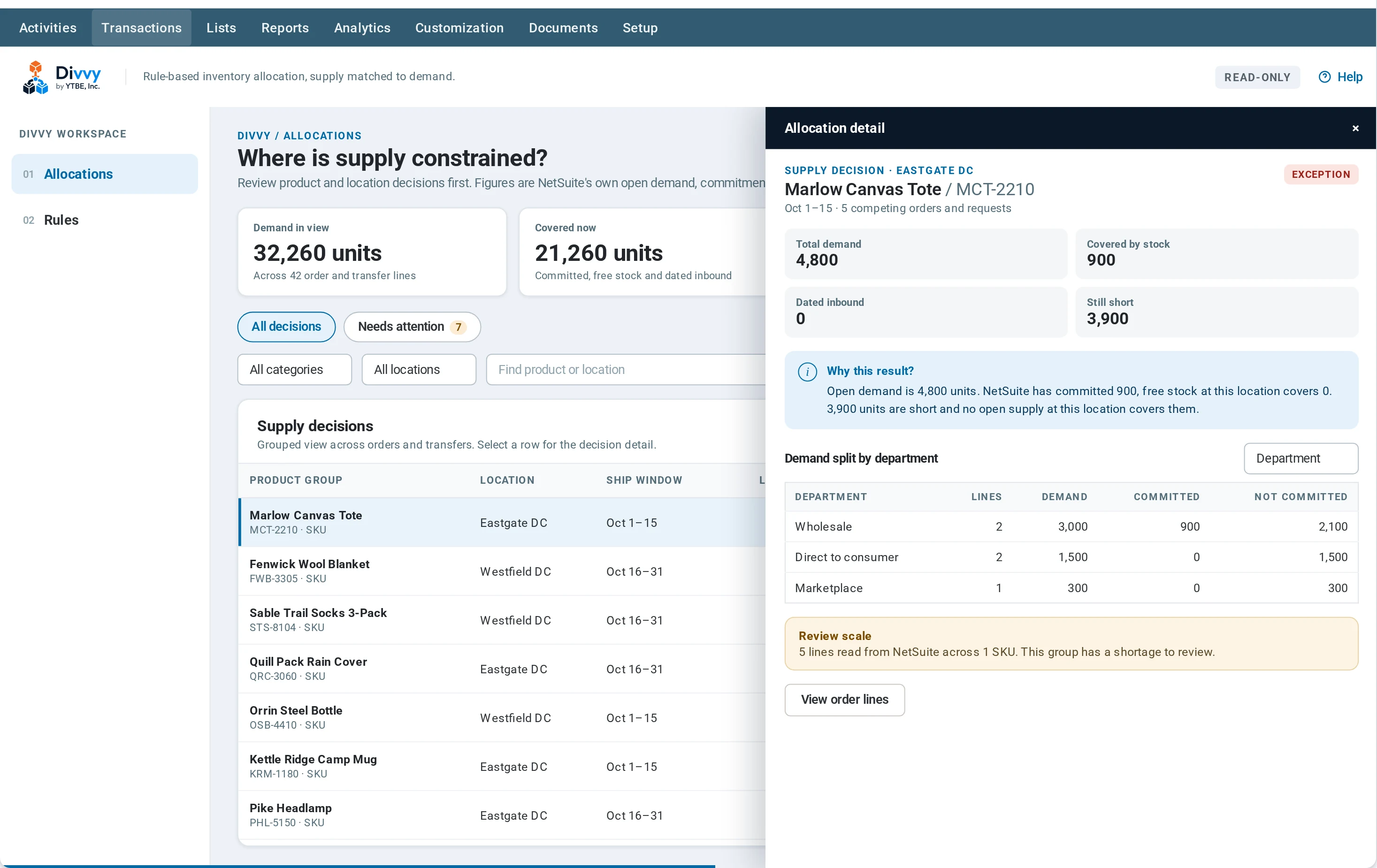Click the ALLOCATIONS breadcrumb link

pos(322,136)
